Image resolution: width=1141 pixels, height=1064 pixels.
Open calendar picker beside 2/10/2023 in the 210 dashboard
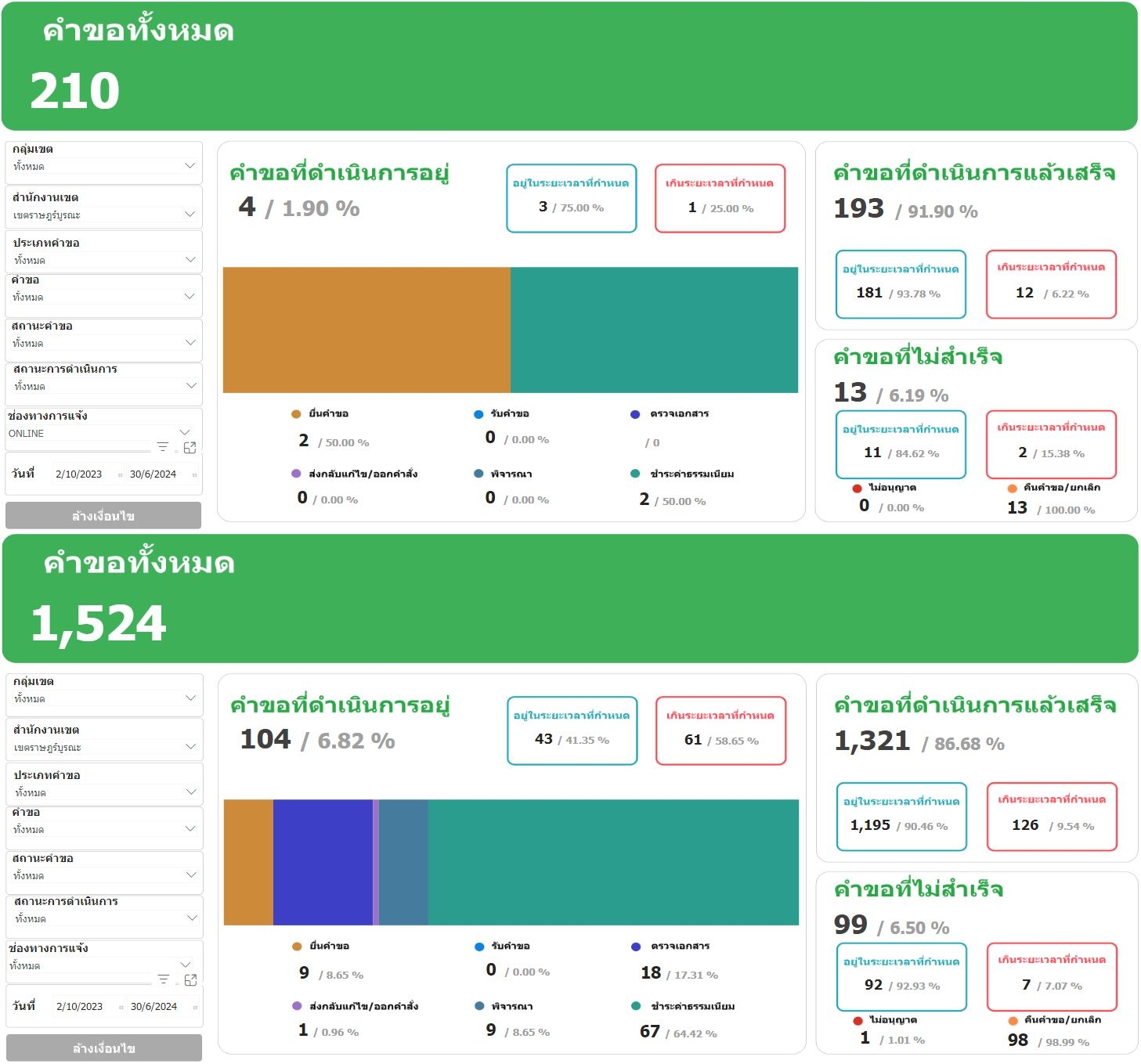point(120,474)
